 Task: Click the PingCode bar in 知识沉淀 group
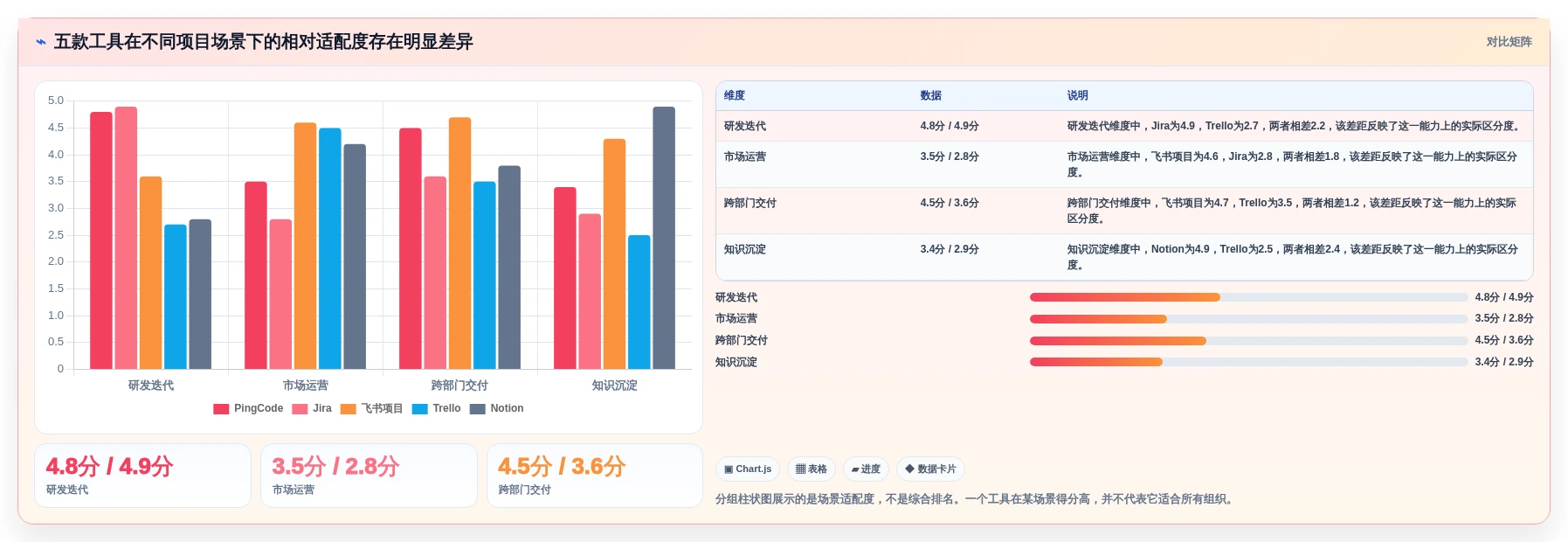(565, 278)
